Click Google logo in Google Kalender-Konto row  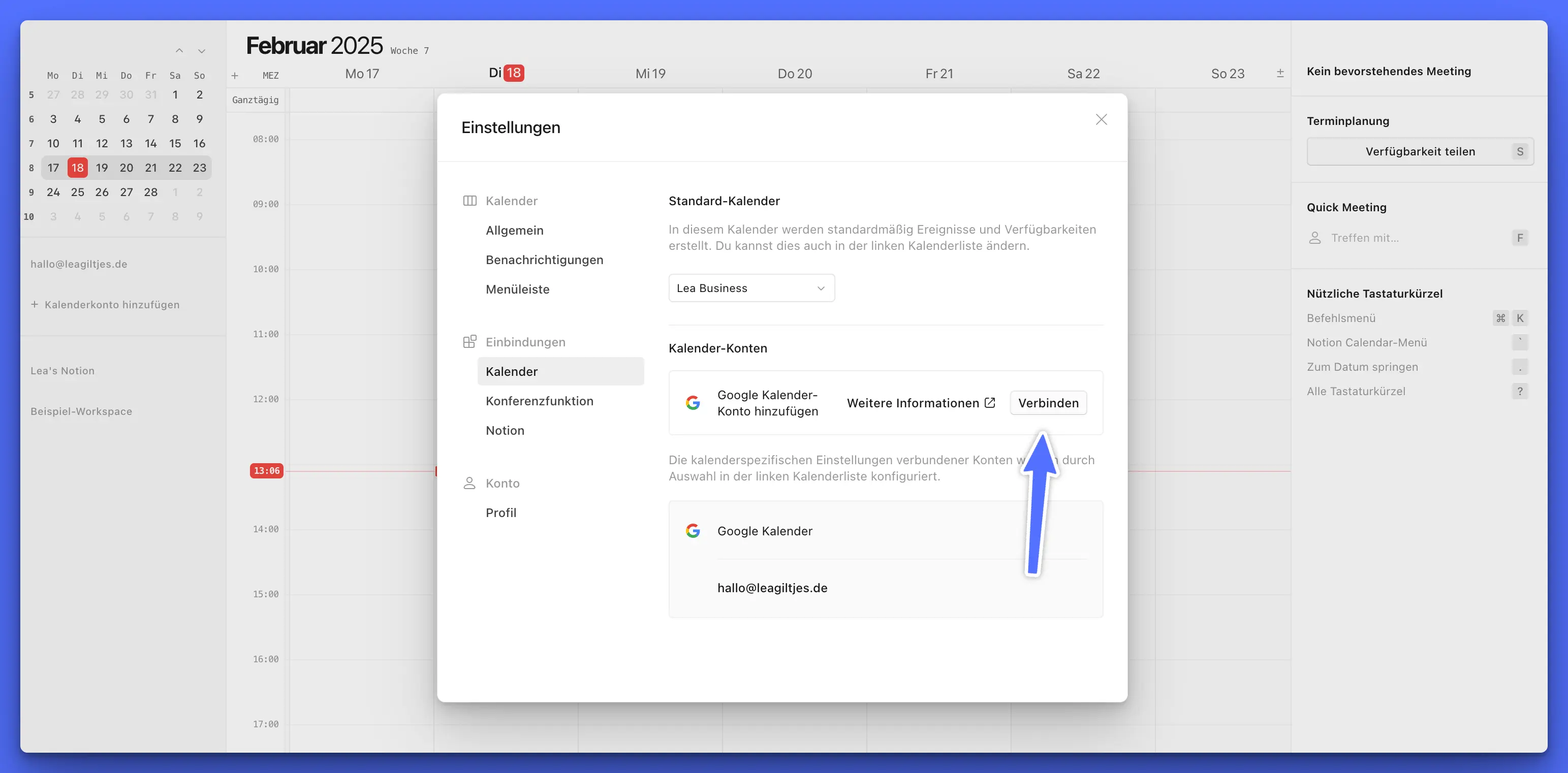tap(693, 402)
